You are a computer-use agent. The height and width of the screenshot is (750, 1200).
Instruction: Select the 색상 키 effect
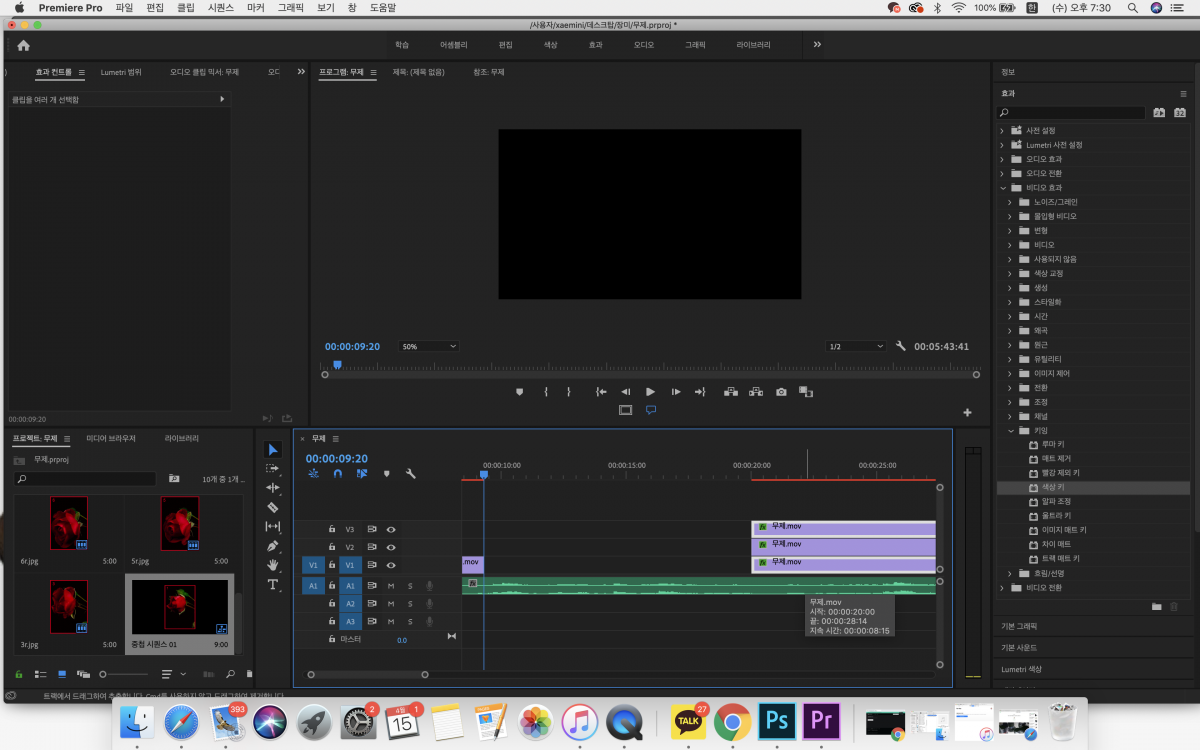(1054, 487)
